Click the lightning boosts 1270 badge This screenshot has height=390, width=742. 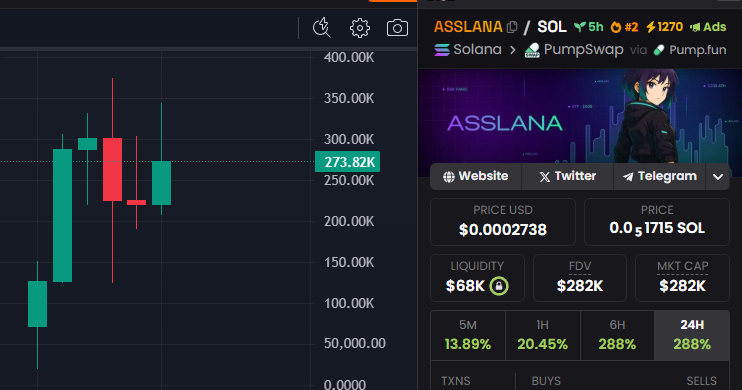pos(664,27)
